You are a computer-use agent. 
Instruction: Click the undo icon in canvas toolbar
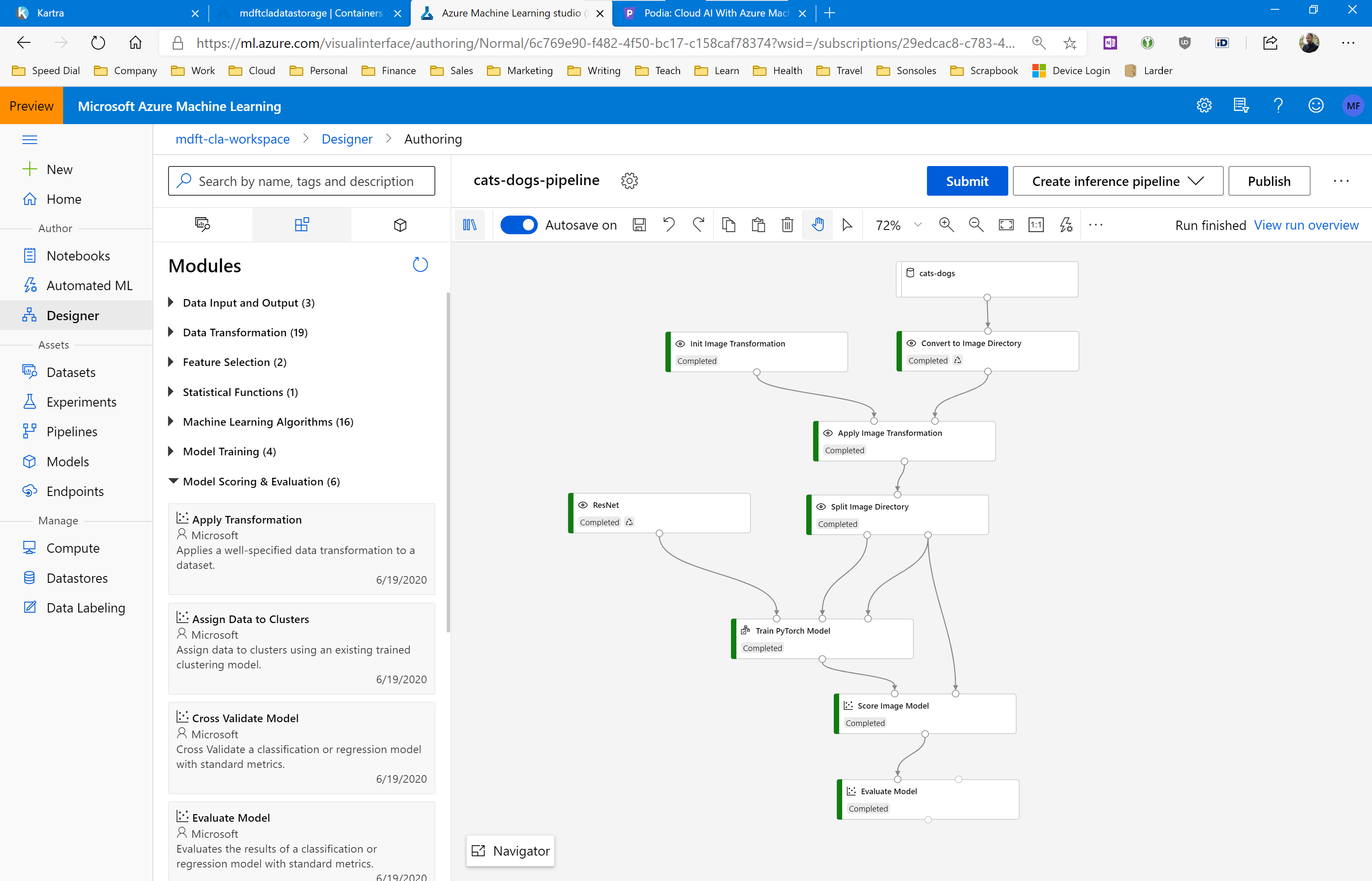coord(669,225)
